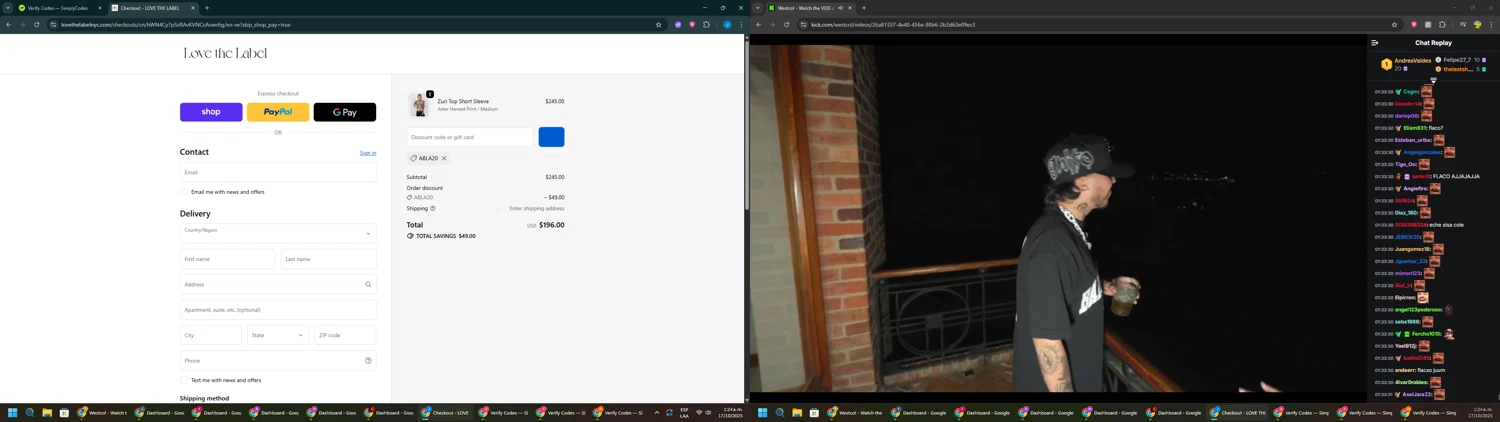Open a new tab in left browser

click(207, 8)
